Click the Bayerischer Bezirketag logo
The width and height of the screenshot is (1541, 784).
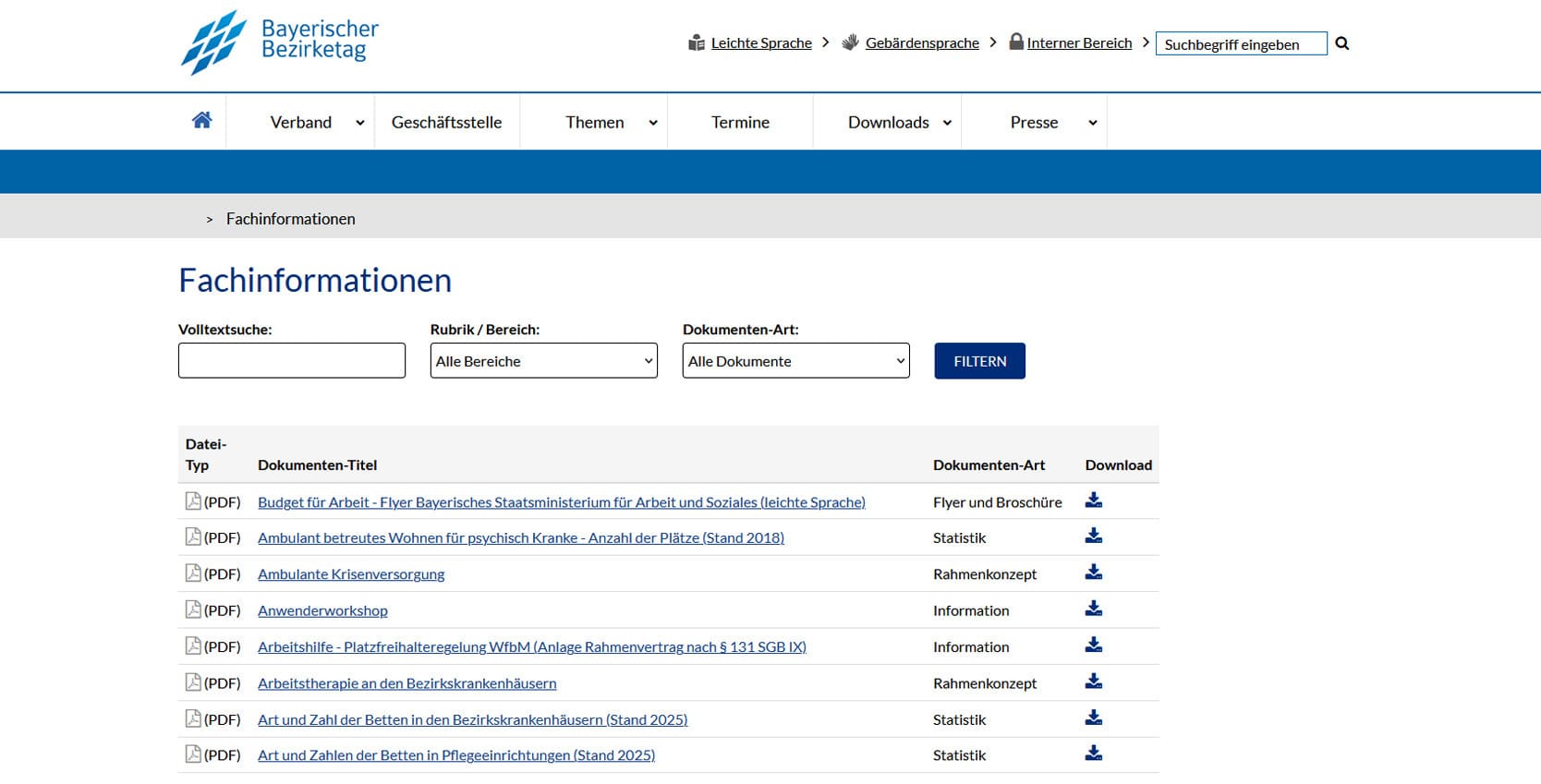pos(280,42)
